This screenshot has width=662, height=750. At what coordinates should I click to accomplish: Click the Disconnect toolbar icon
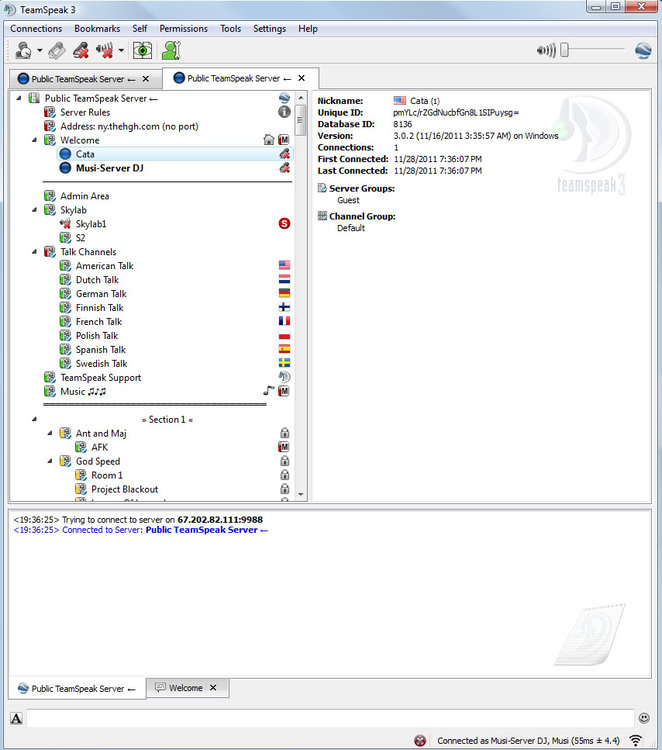(x=57, y=50)
